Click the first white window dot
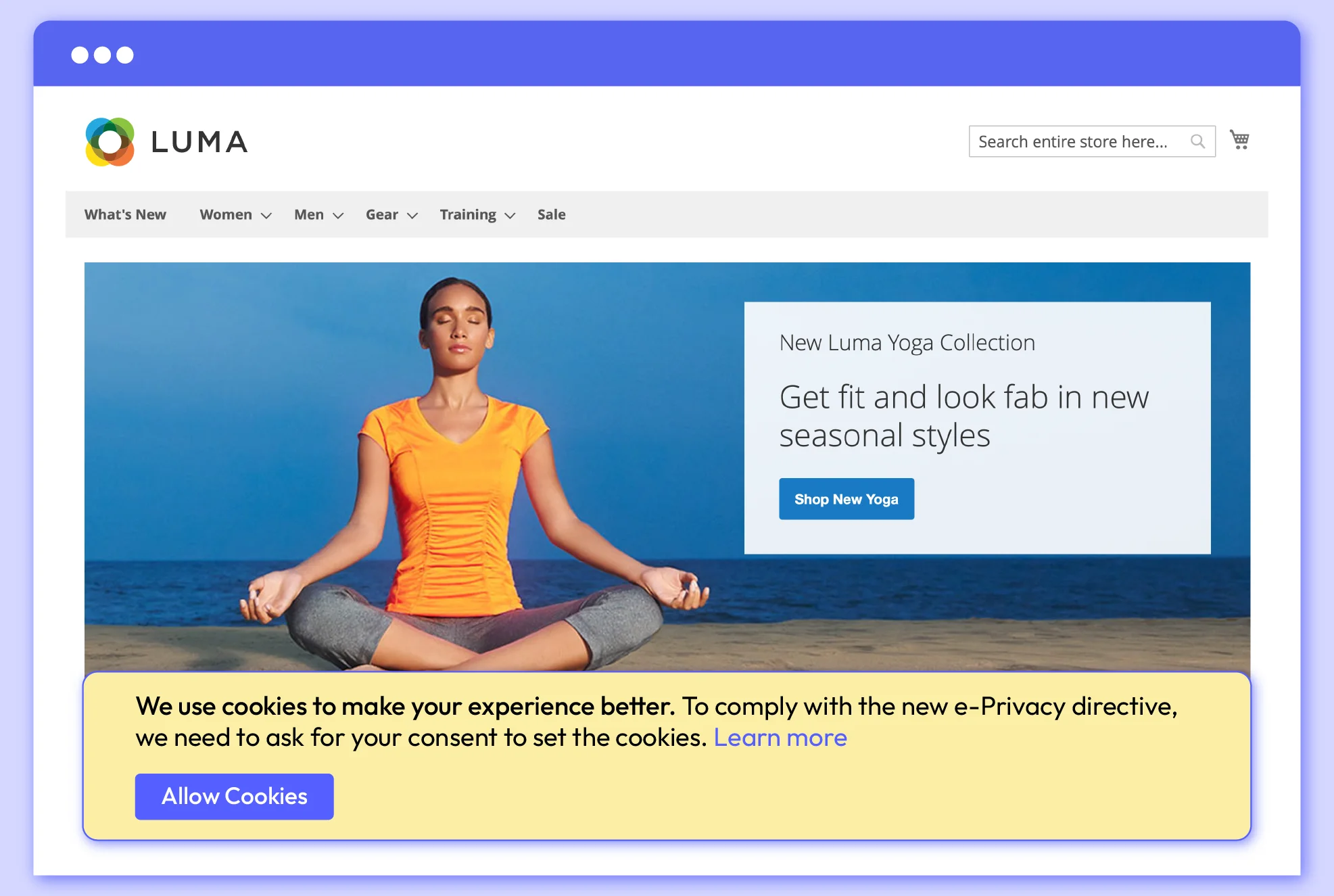Viewport: 1334px width, 896px height. point(80,55)
